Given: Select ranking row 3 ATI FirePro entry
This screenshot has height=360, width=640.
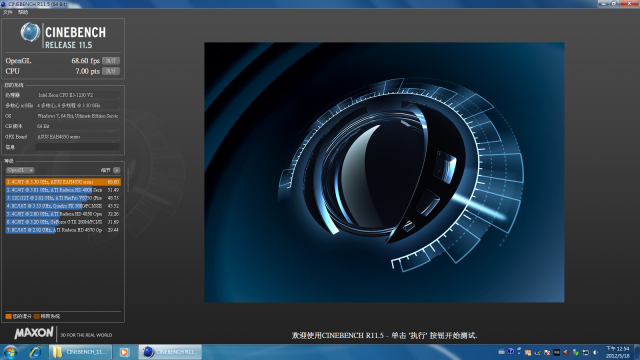Looking at the screenshot, I should [x=63, y=198].
